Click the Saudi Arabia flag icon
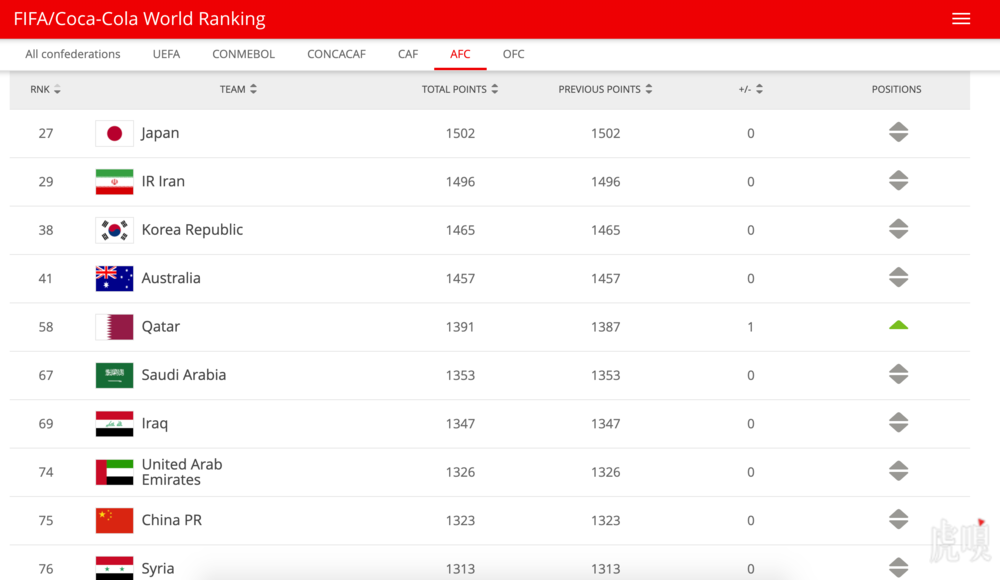Screen dimensions: 1000x580 point(114,375)
